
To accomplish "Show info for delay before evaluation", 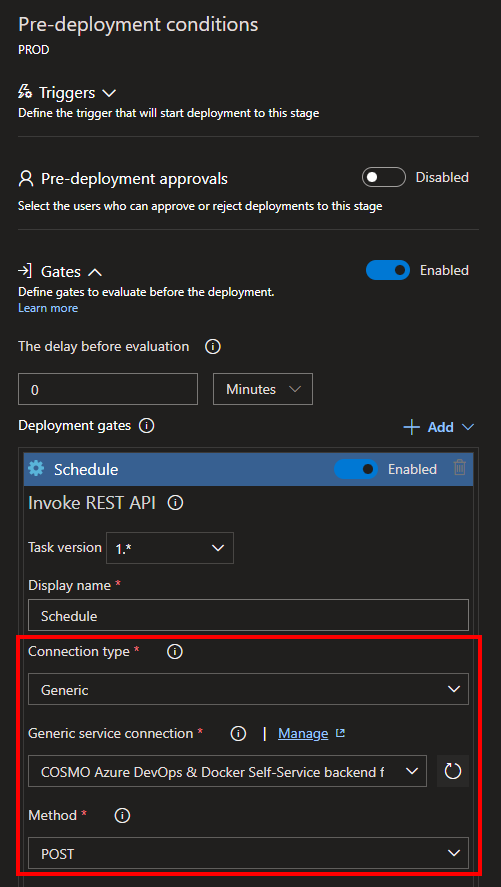I will 213,346.
